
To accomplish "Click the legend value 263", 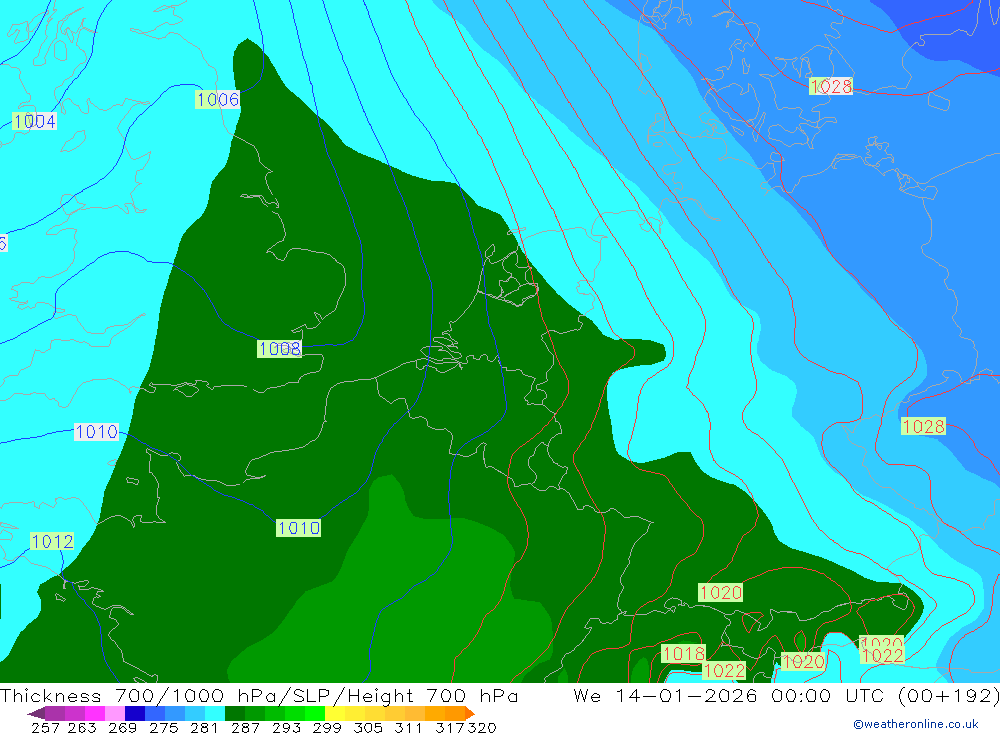I will [x=82, y=728].
